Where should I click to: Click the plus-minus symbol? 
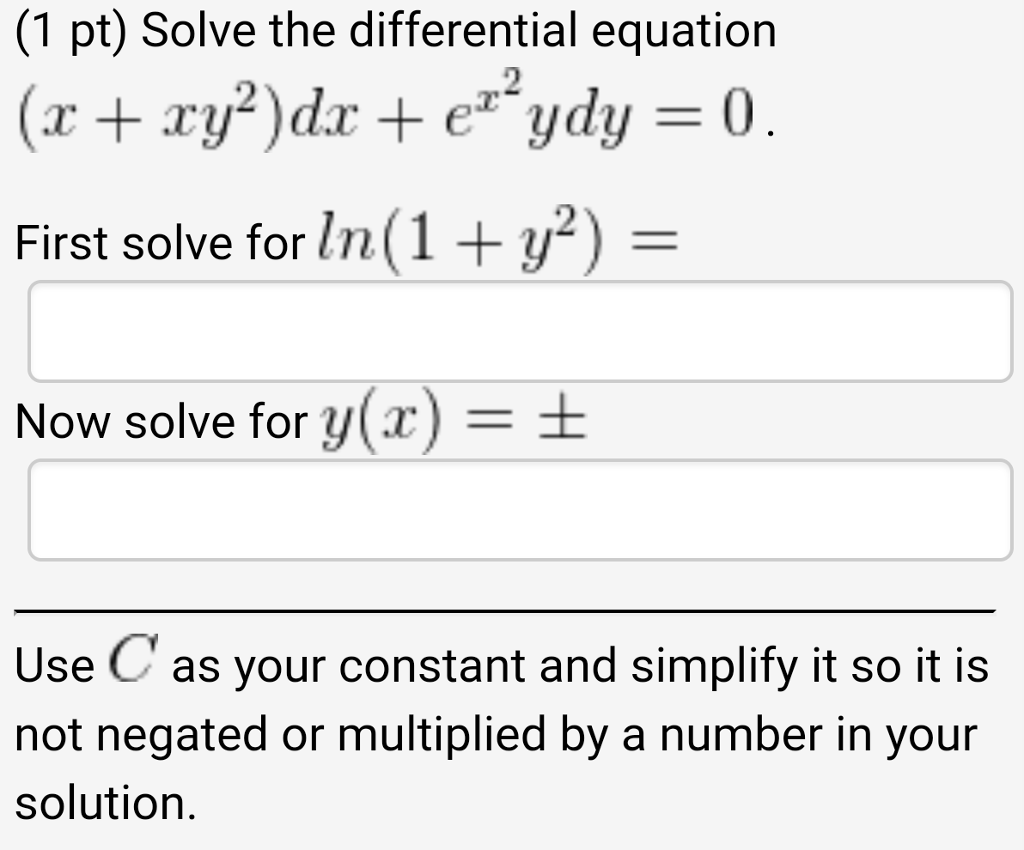565,422
